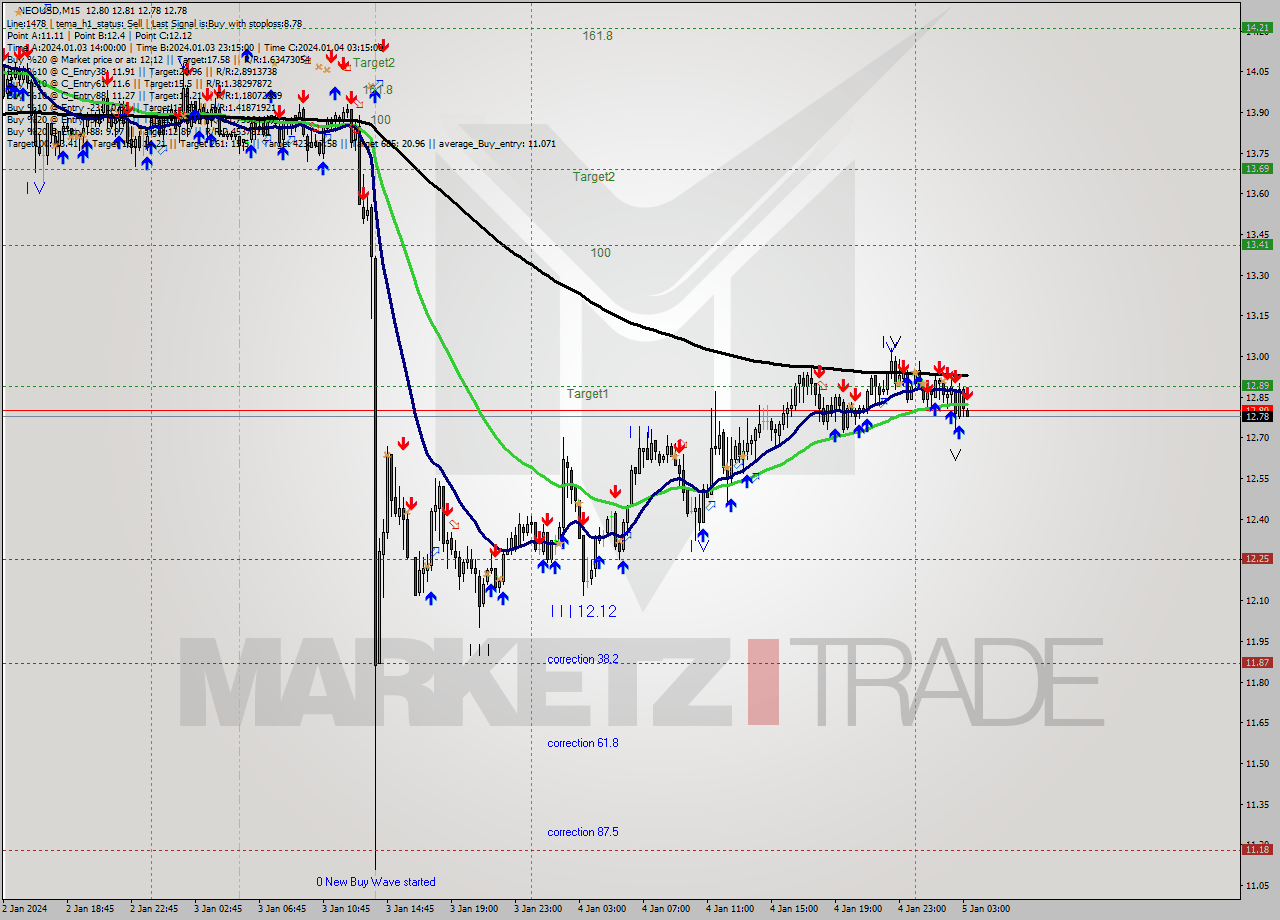The height and width of the screenshot is (920, 1280).
Task: Click the '4 Jan 07:00' time axis label
Action: tap(668, 909)
